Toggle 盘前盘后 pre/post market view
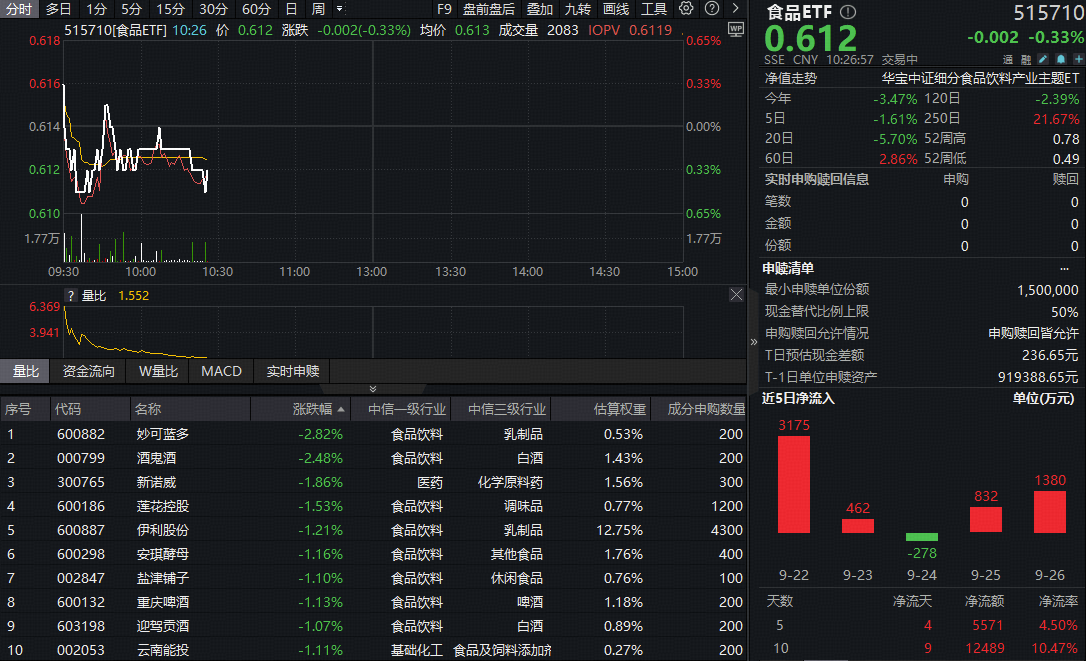The width and height of the screenshot is (1086, 661). [489, 9]
